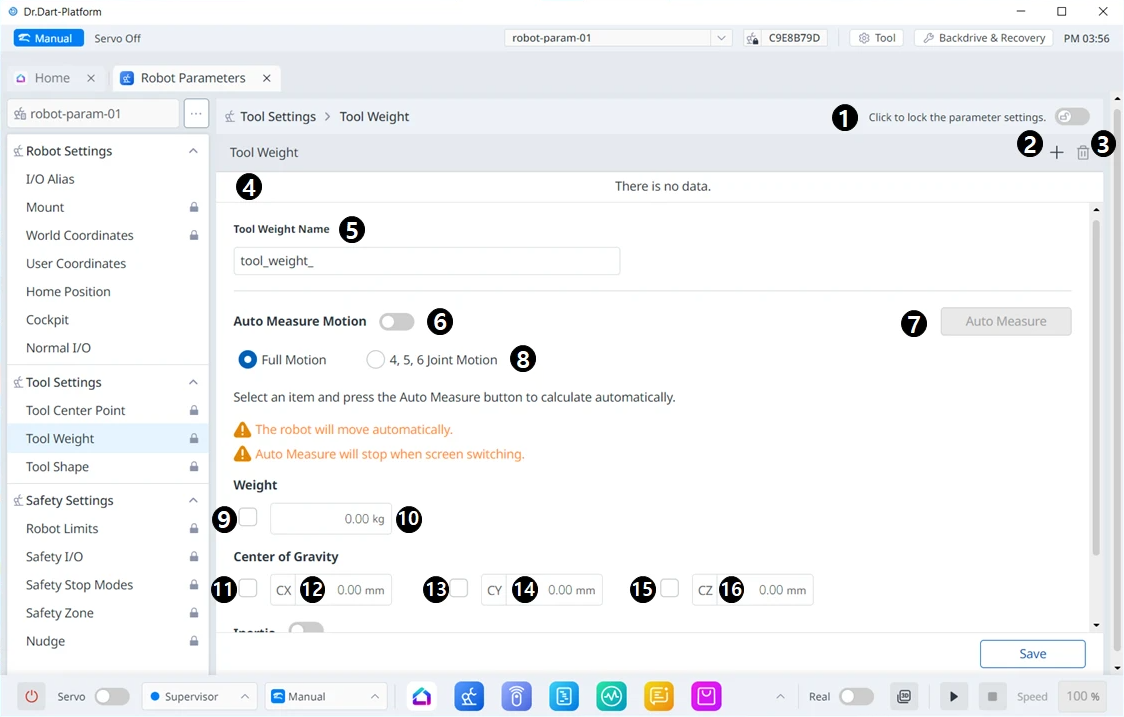The height and width of the screenshot is (717, 1124).
Task: Open the pink shopping bag store icon
Action: click(x=706, y=696)
